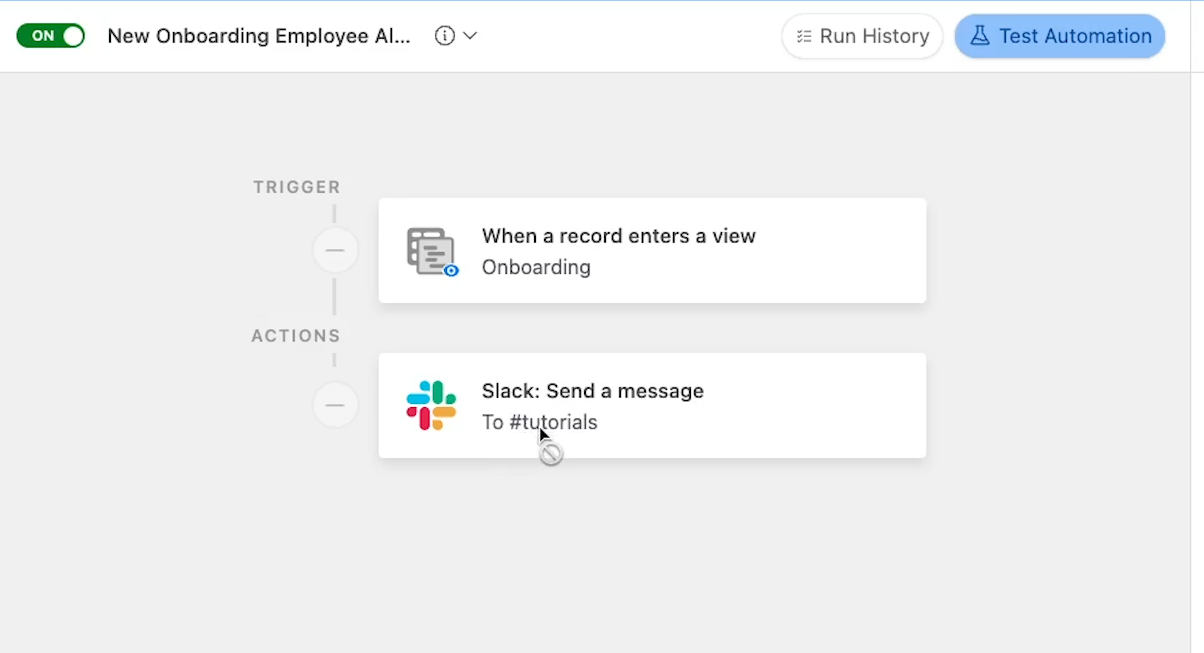Viewport: 1204px width, 653px height.
Task: Open the automation info icon
Action: [x=445, y=36]
